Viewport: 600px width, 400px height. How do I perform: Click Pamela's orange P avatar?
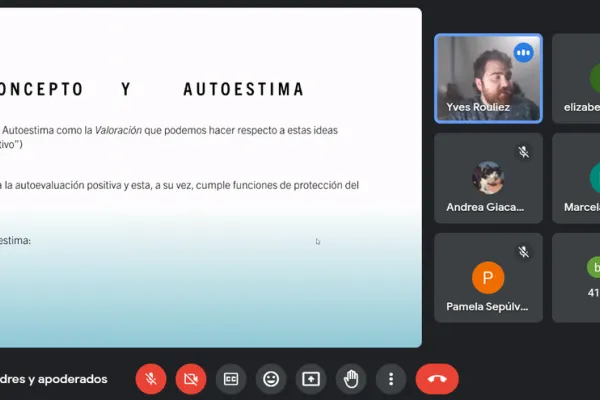[488, 278]
